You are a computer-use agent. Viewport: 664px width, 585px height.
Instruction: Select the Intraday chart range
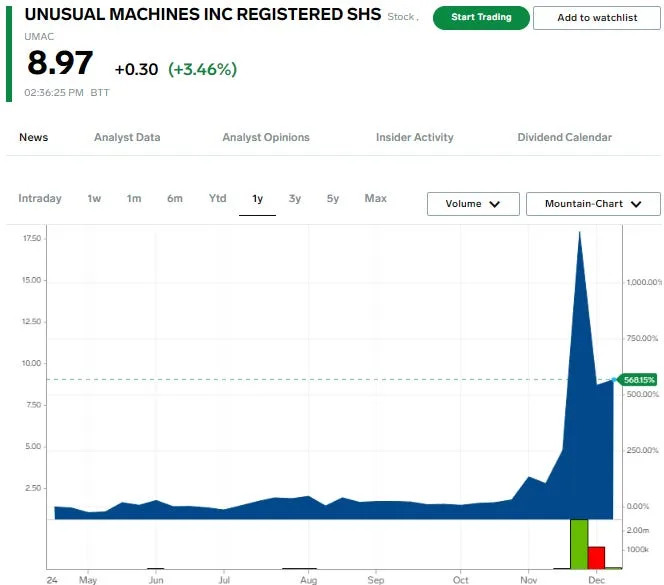click(40, 198)
